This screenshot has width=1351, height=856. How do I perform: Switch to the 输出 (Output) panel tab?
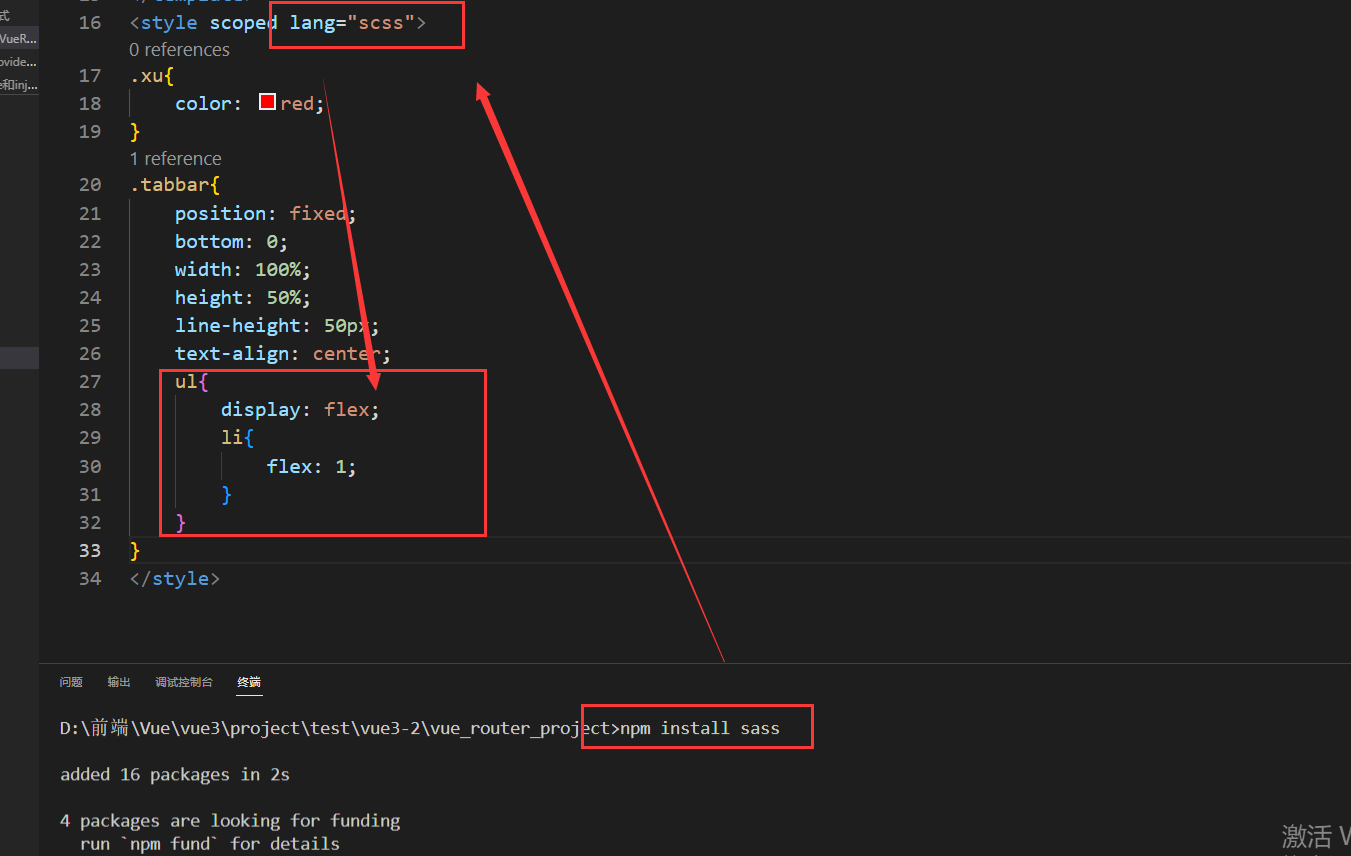119,682
